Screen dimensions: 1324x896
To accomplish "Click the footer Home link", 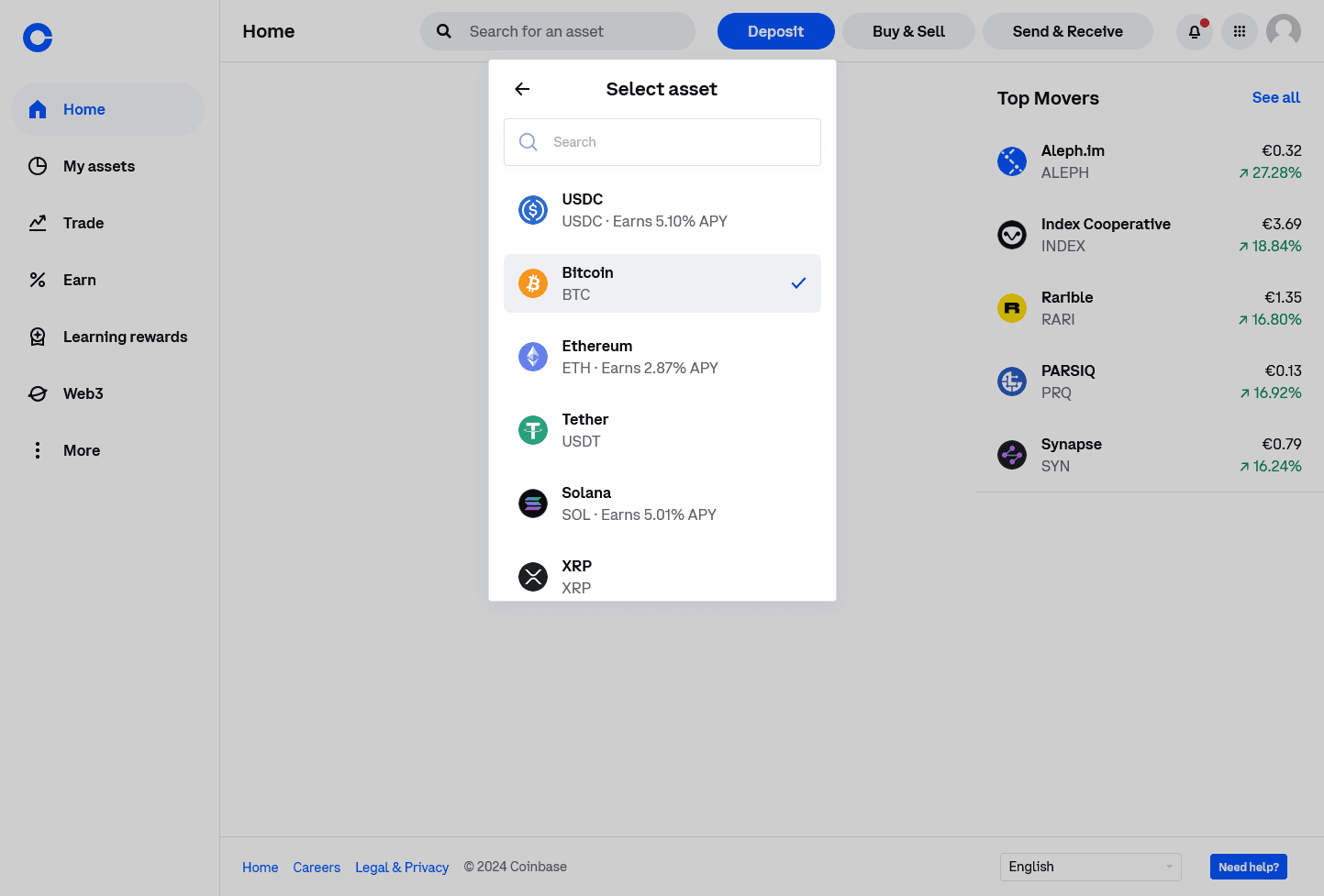I will 261,868.
